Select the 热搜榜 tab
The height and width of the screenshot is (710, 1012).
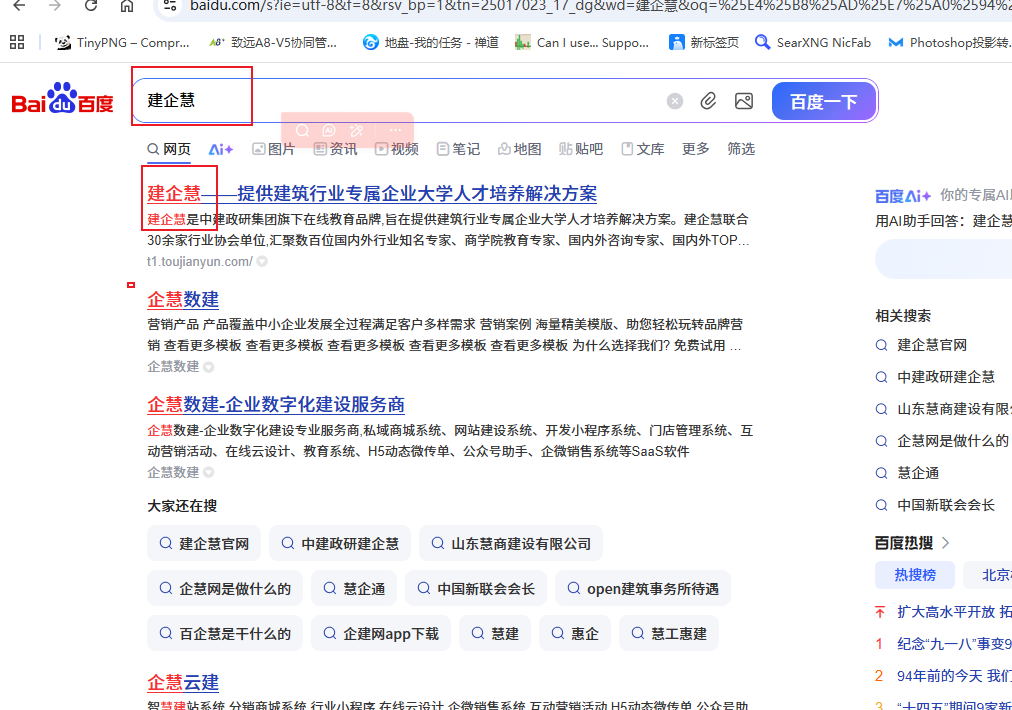click(915, 575)
